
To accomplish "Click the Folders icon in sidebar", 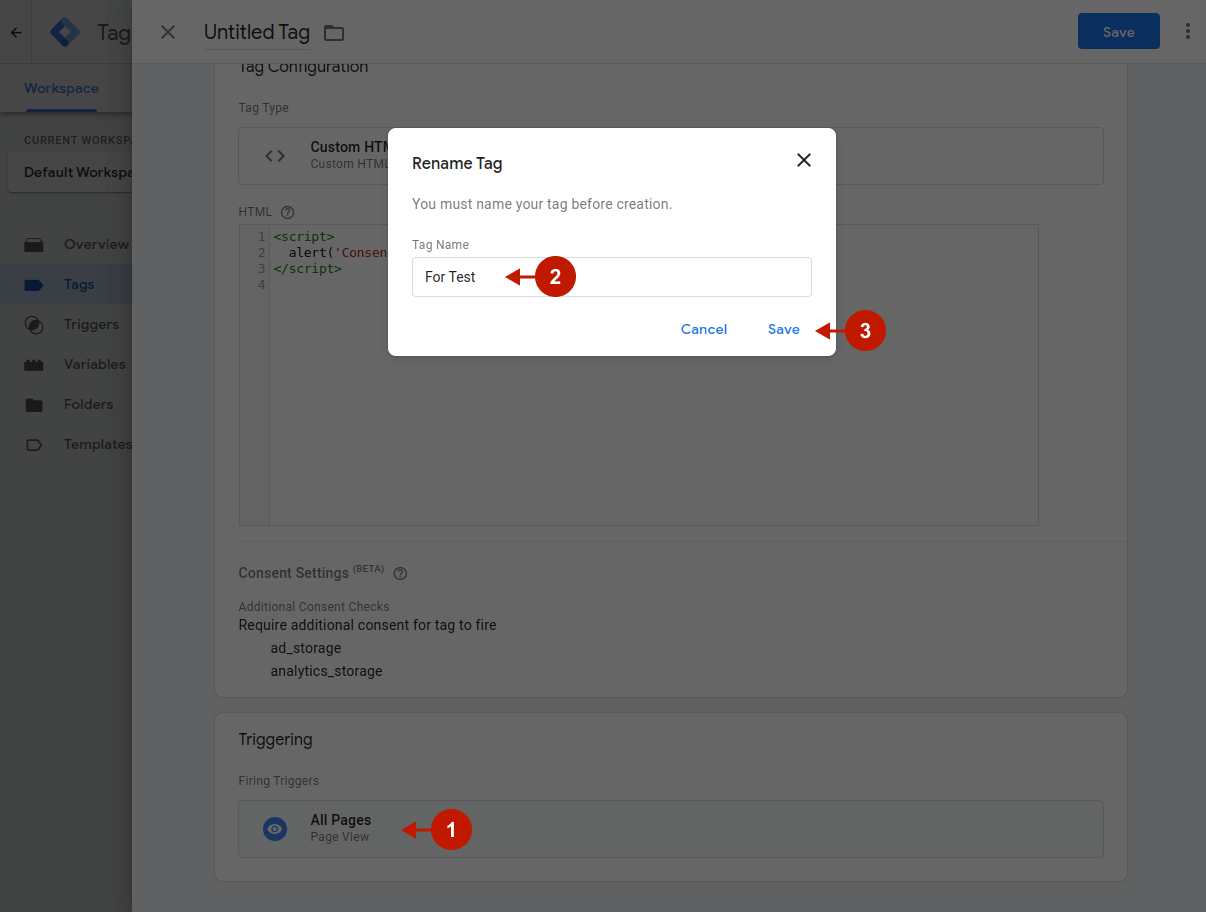I will (34, 404).
